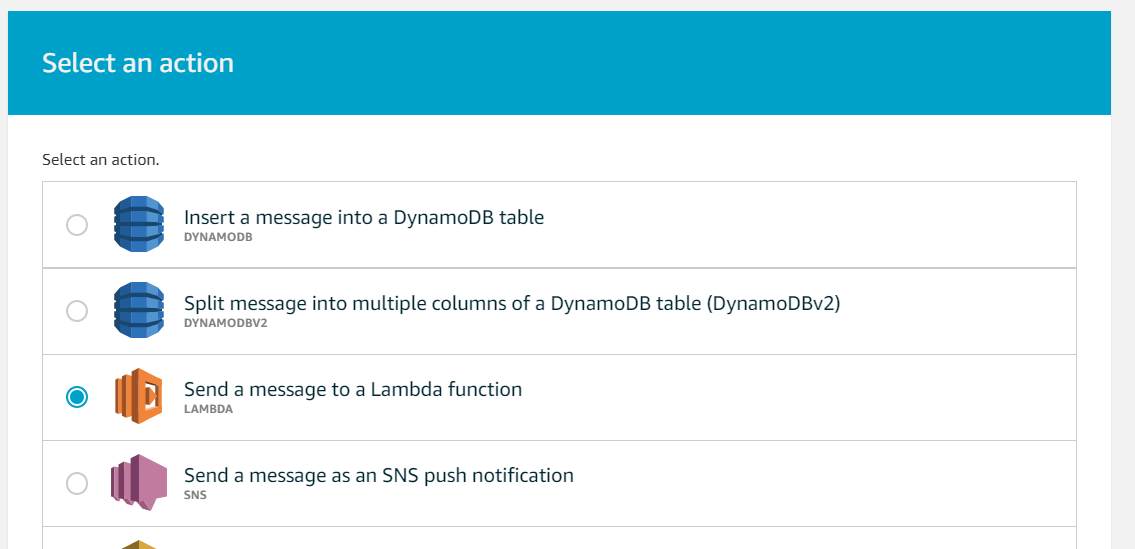Image resolution: width=1135 pixels, height=549 pixels.
Task: Click the orange Lambda function icon
Action: click(138, 397)
